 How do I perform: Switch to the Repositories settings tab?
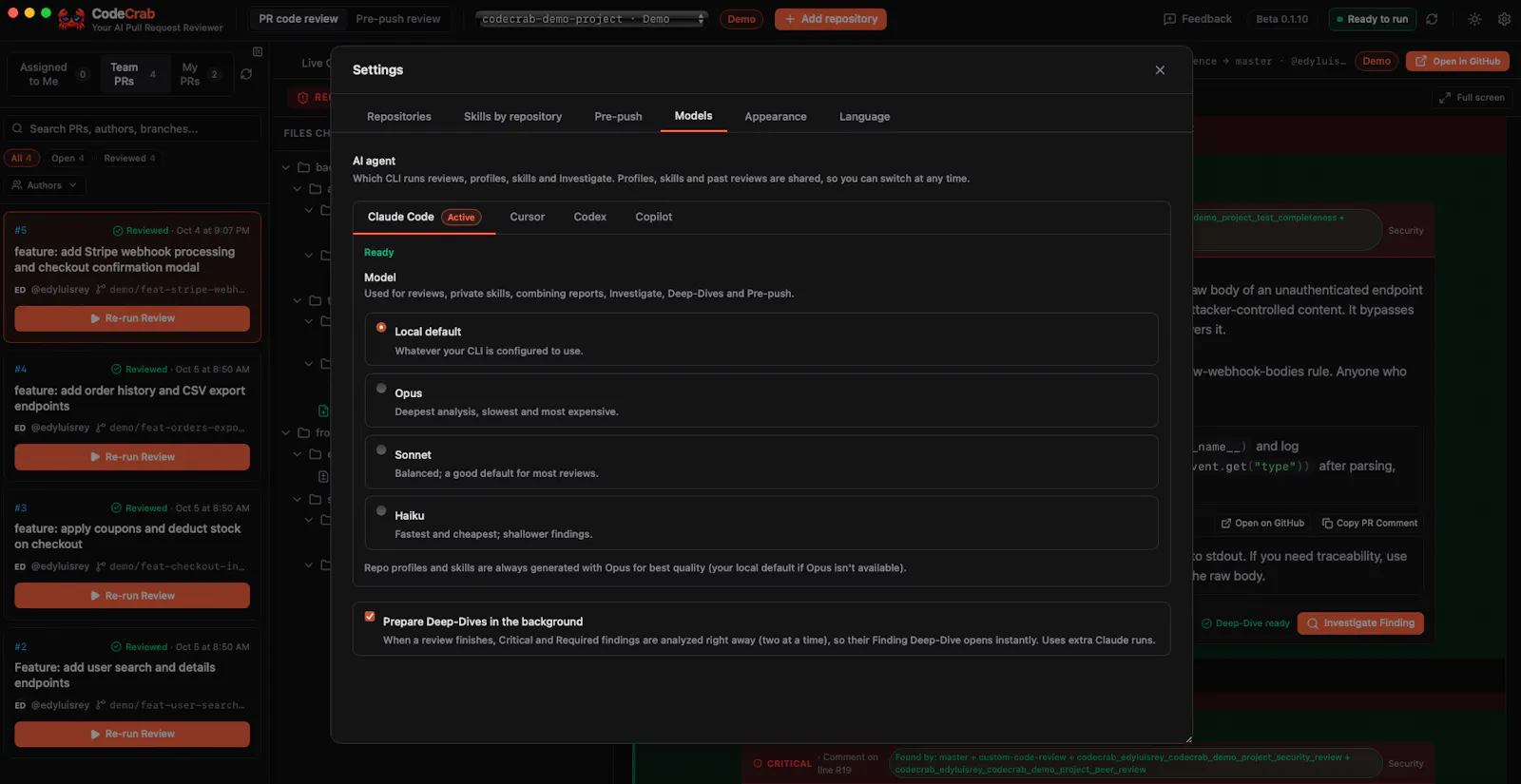click(x=399, y=117)
